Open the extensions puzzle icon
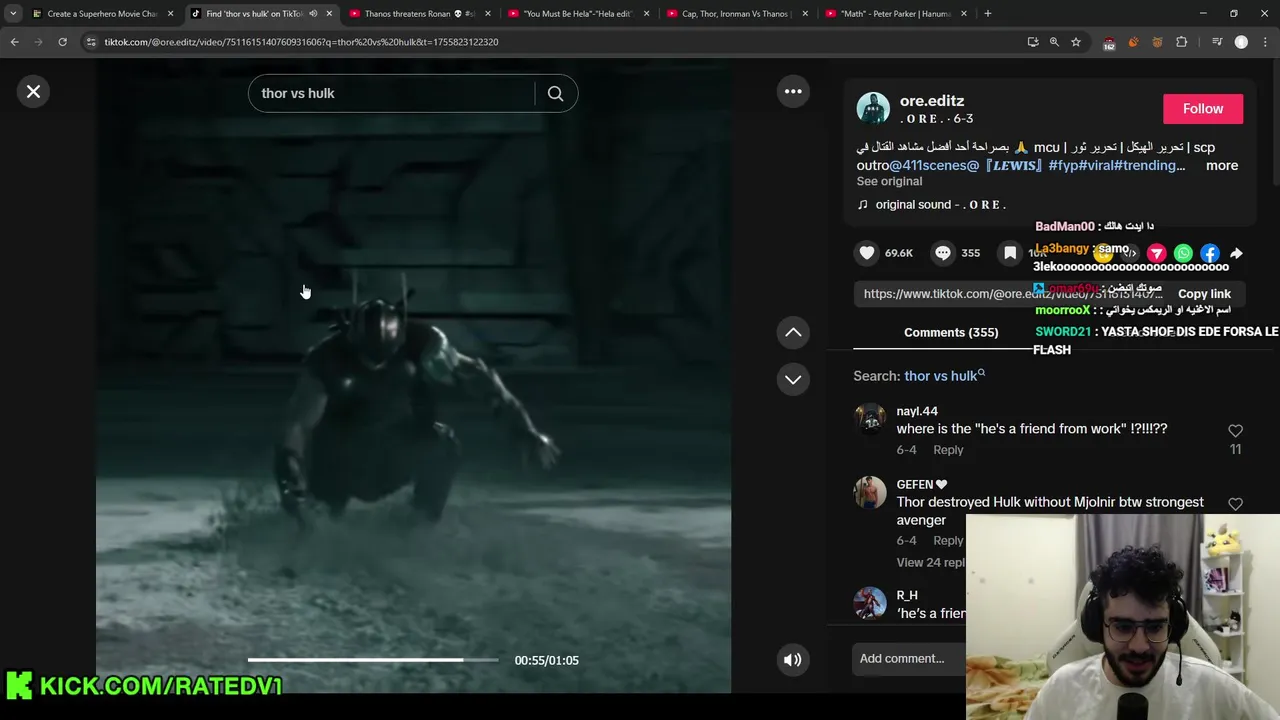Screen dimensions: 1280x720 (1181, 42)
